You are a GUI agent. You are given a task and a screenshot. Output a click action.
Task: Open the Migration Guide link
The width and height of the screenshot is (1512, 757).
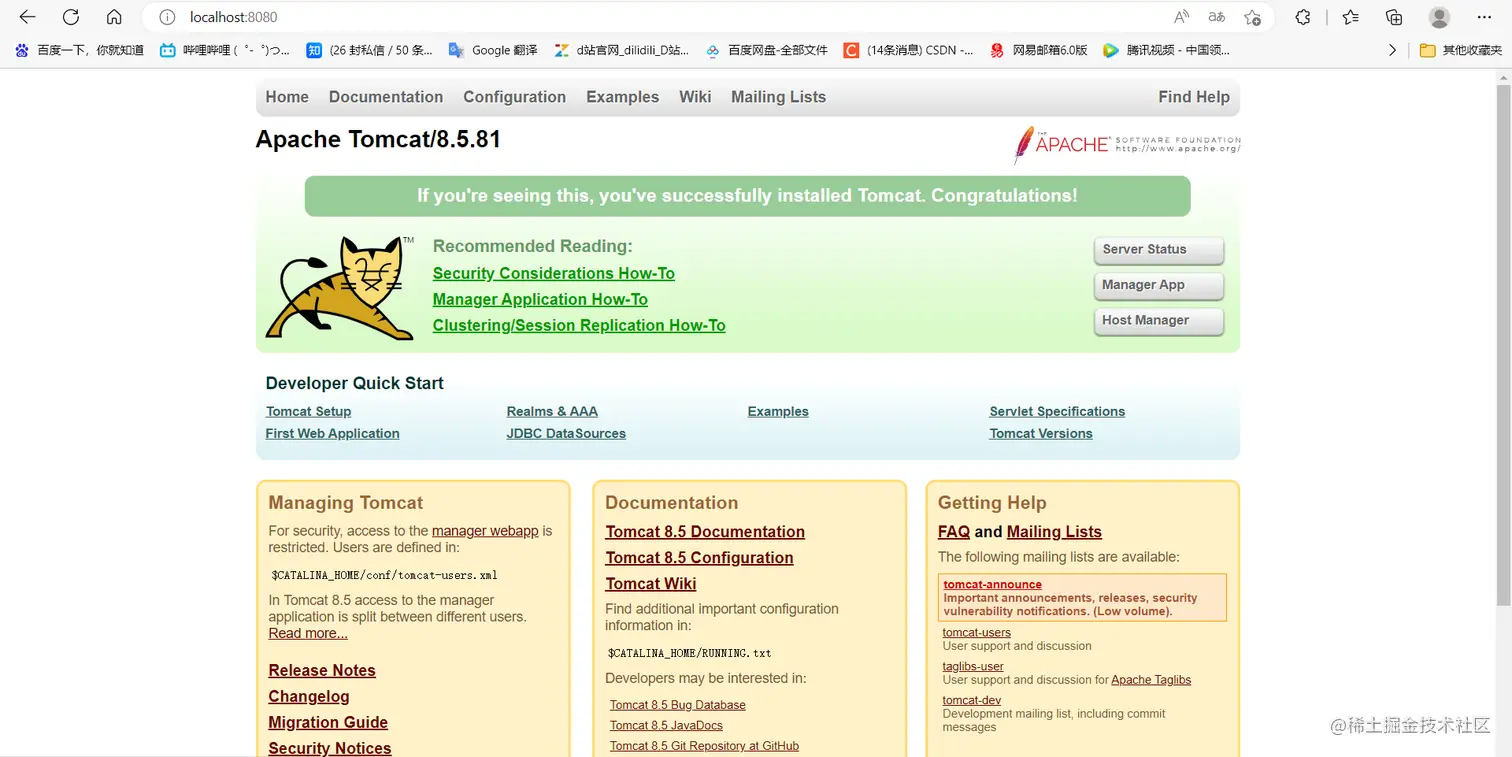(328, 722)
